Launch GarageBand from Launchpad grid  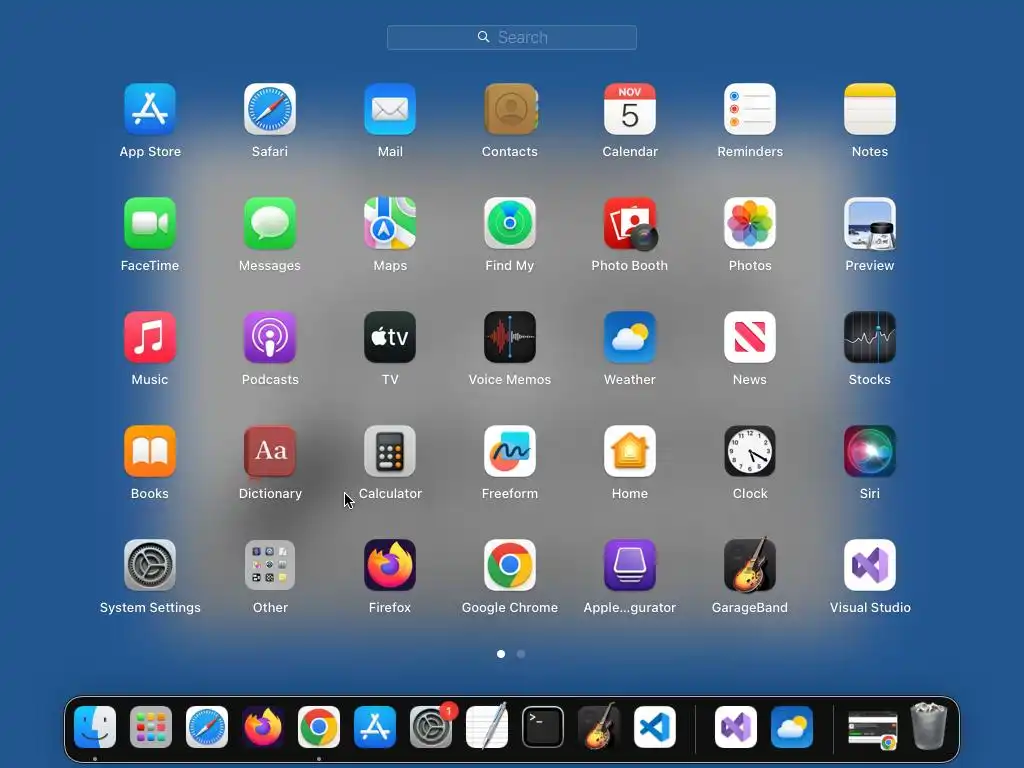[750, 565]
